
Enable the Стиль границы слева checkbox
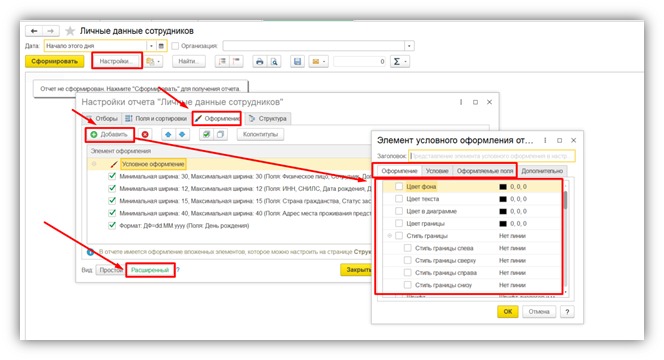[407, 248]
